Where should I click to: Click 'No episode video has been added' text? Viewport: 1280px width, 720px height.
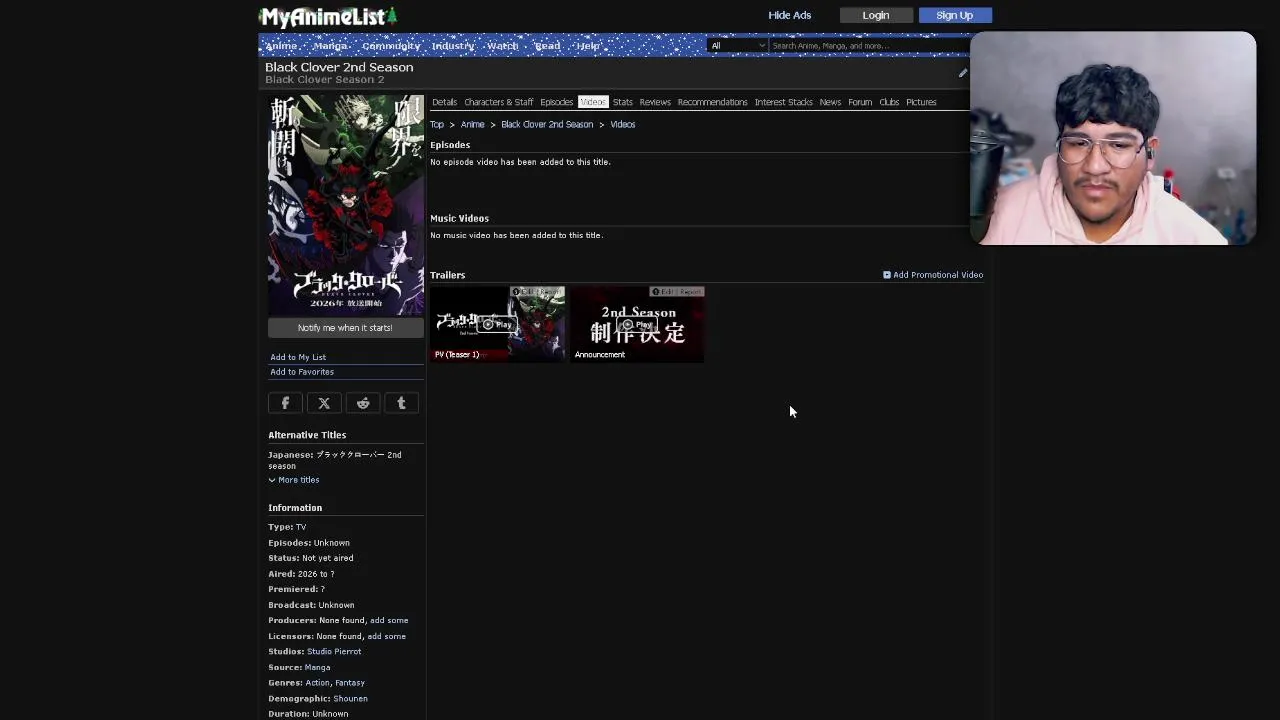click(520, 162)
